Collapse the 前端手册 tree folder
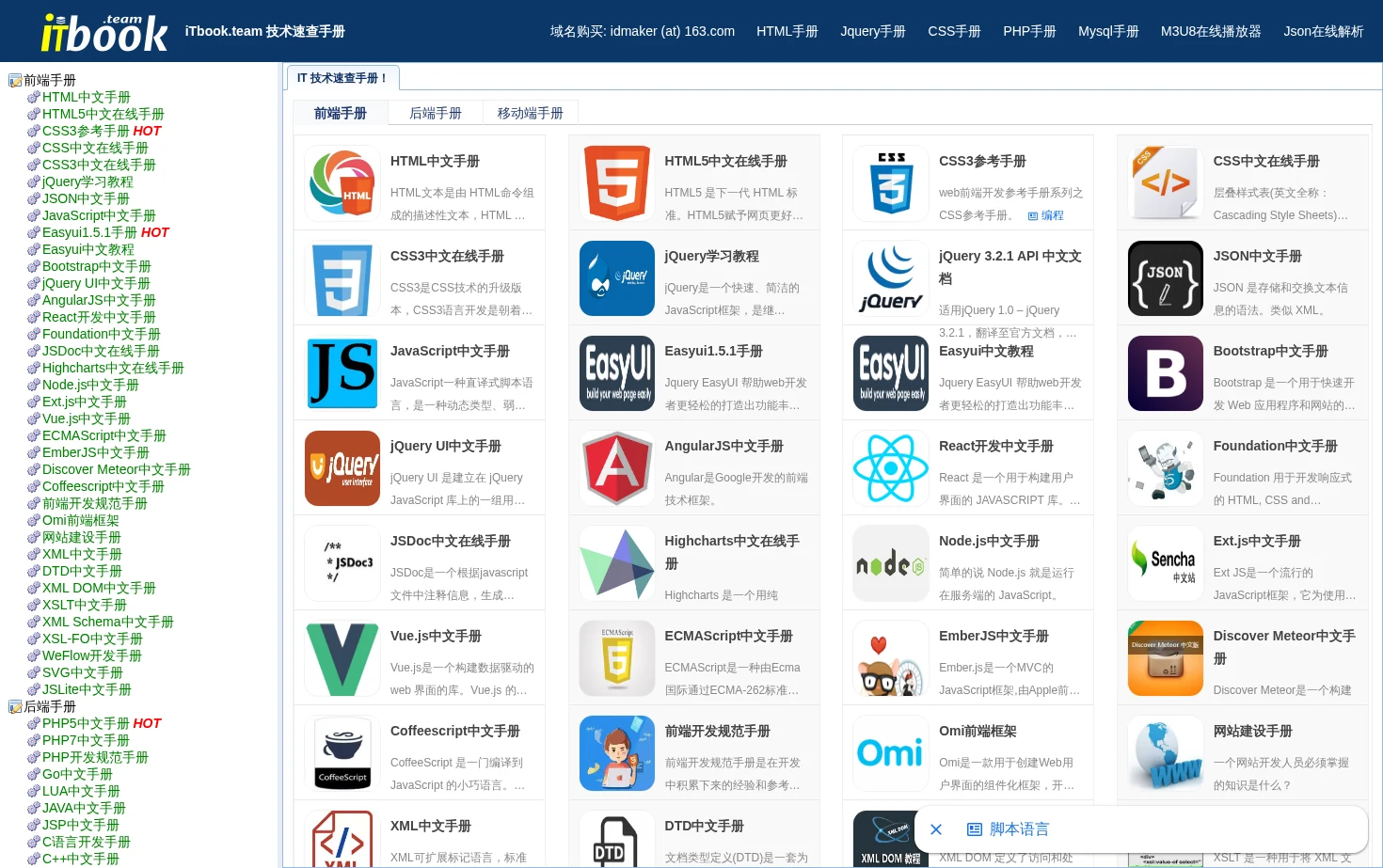This screenshot has height=868, width=1383. (15, 81)
